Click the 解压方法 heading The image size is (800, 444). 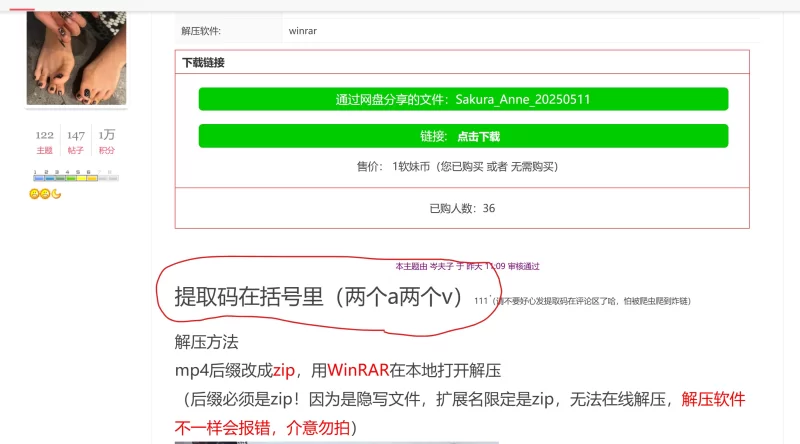click(x=206, y=342)
